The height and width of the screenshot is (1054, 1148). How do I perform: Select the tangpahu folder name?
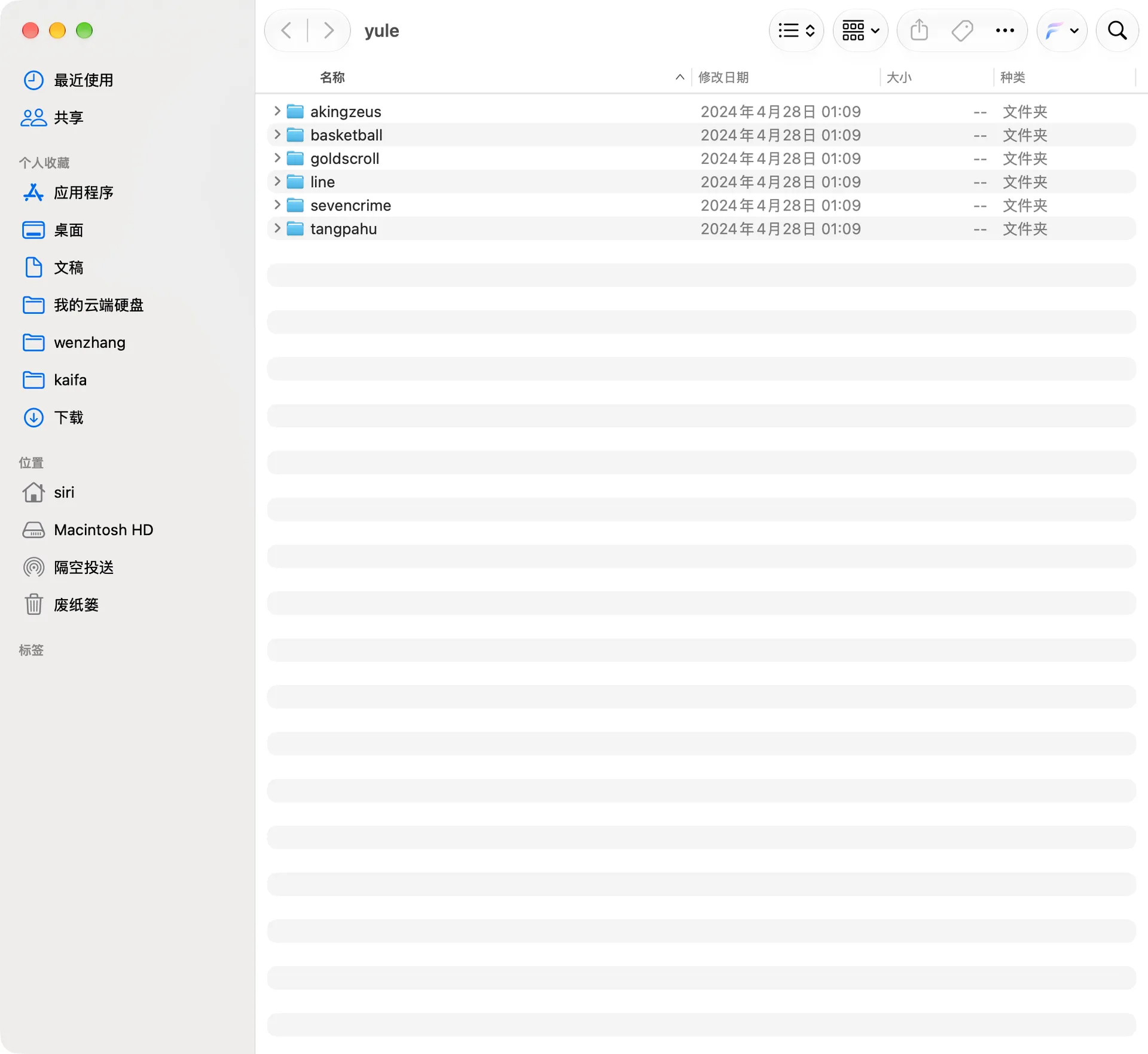(x=343, y=229)
